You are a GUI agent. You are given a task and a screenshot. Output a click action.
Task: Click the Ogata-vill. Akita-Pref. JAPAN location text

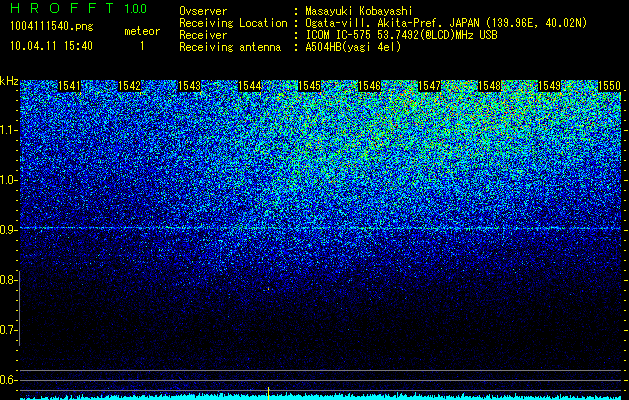coord(446,23)
